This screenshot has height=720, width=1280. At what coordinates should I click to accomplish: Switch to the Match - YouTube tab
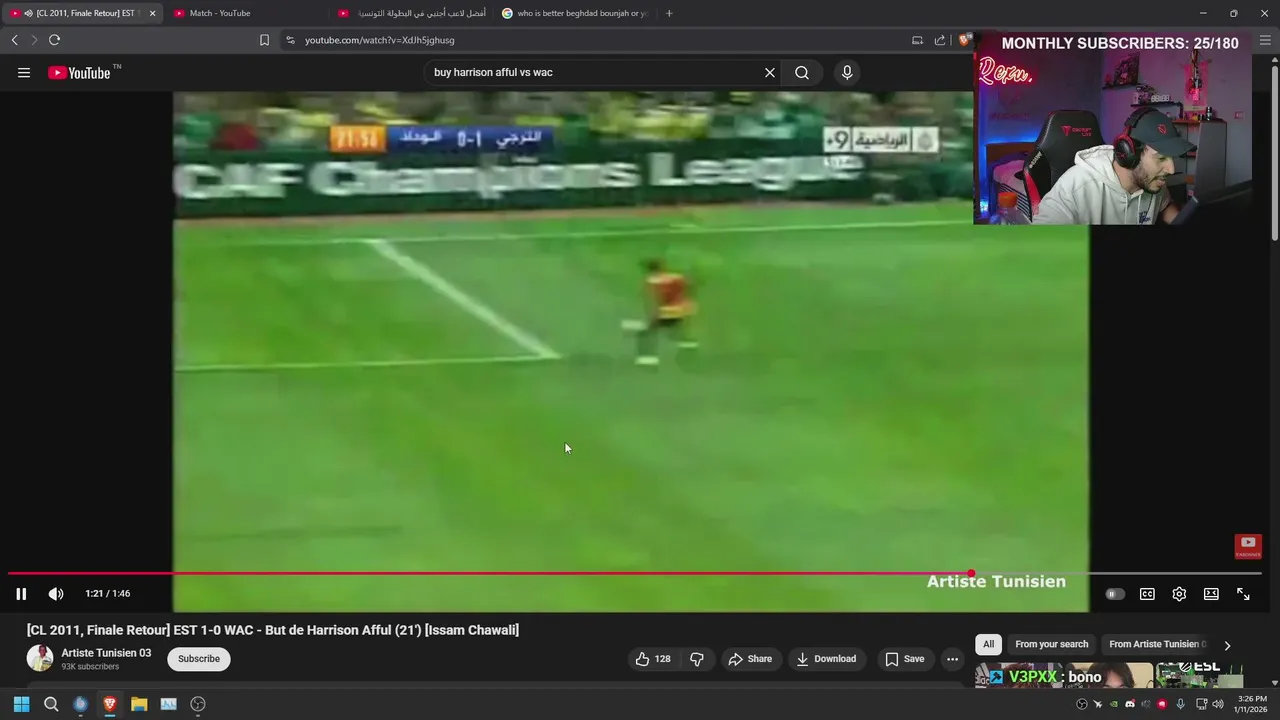[245, 13]
